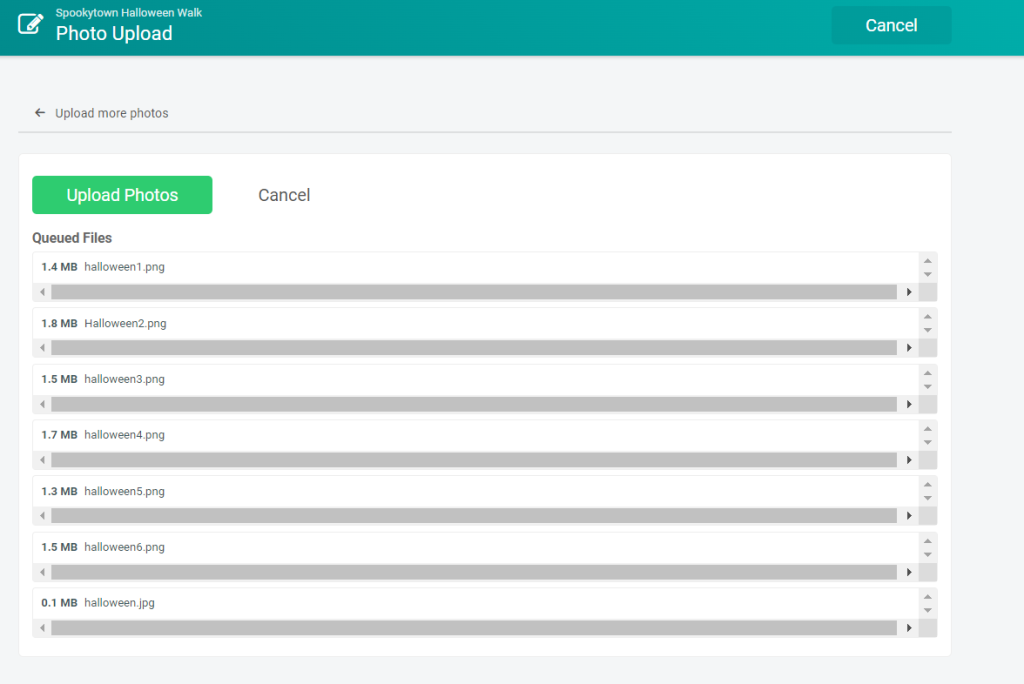Click scroll-down arrow in halloween1.png row
Screen dimensions: 1024x684
pyautogui.click(x=927, y=274)
